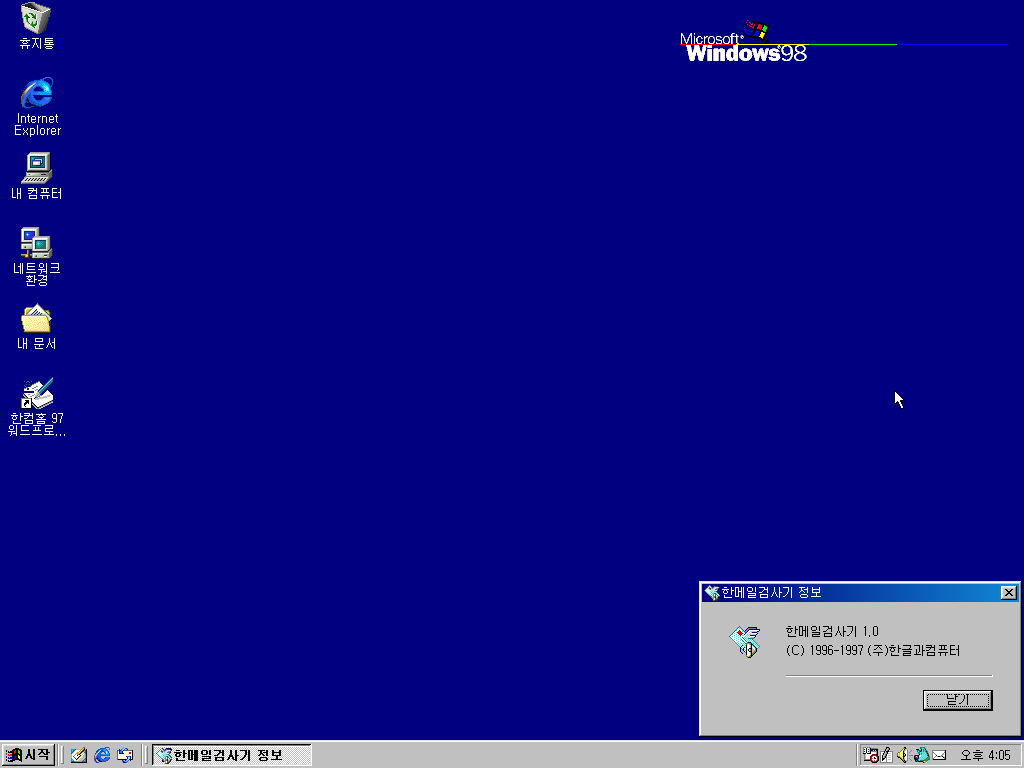Close the 한메일검사기 정보 dialog with X
This screenshot has height=768, width=1024.
[x=1008, y=592]
